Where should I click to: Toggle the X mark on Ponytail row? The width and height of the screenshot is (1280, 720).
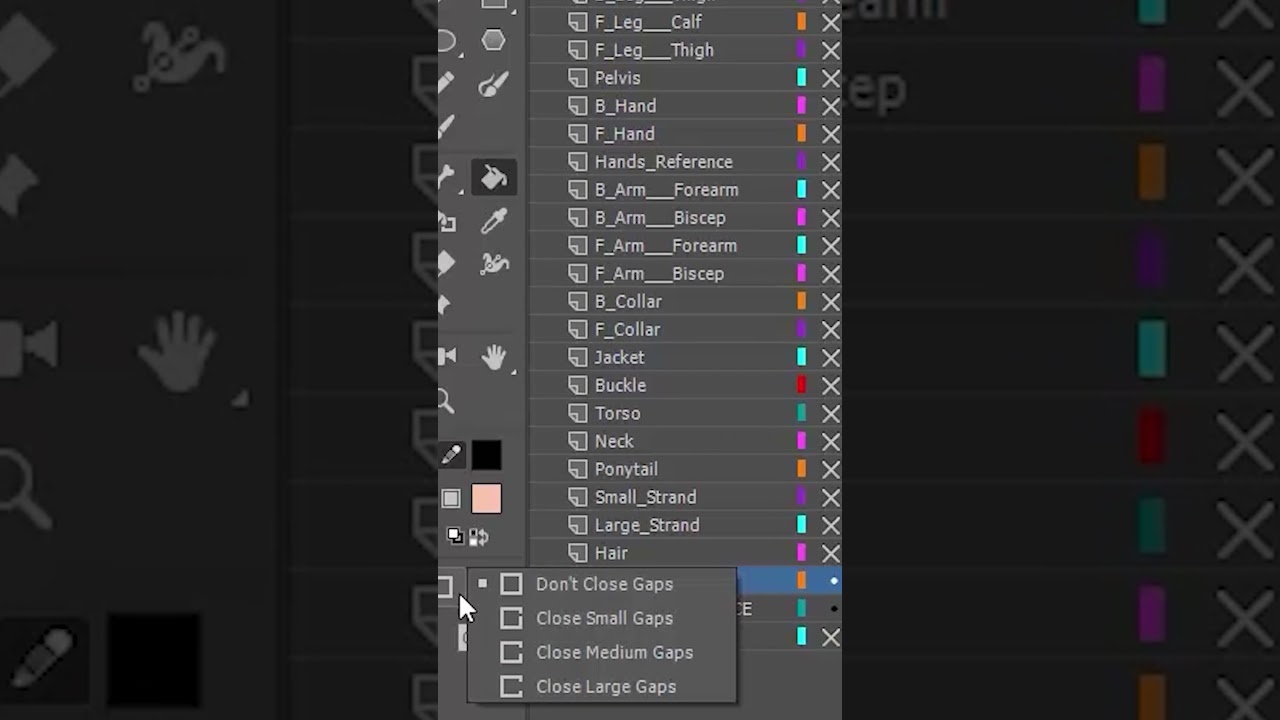[x=831, y=469]
